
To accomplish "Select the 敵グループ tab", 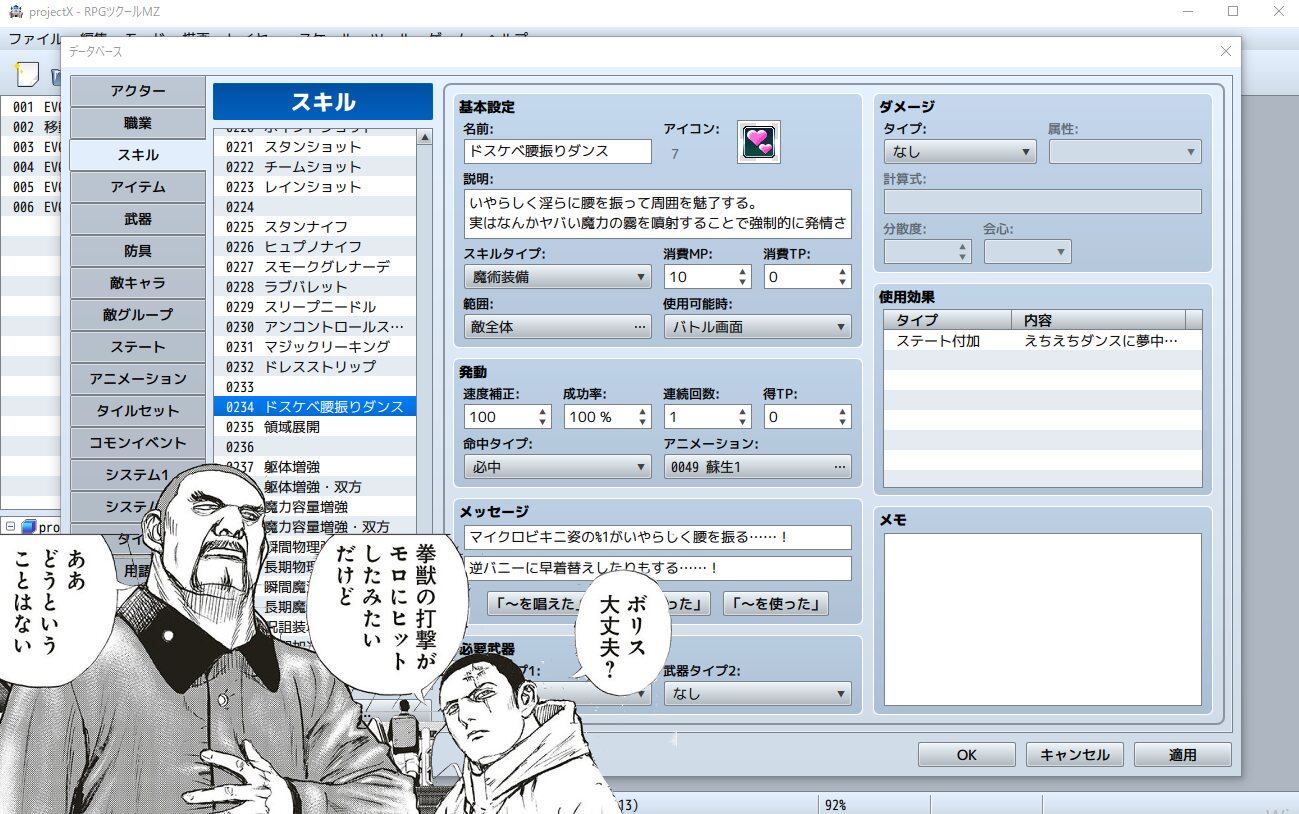I will tap(138, 314).
